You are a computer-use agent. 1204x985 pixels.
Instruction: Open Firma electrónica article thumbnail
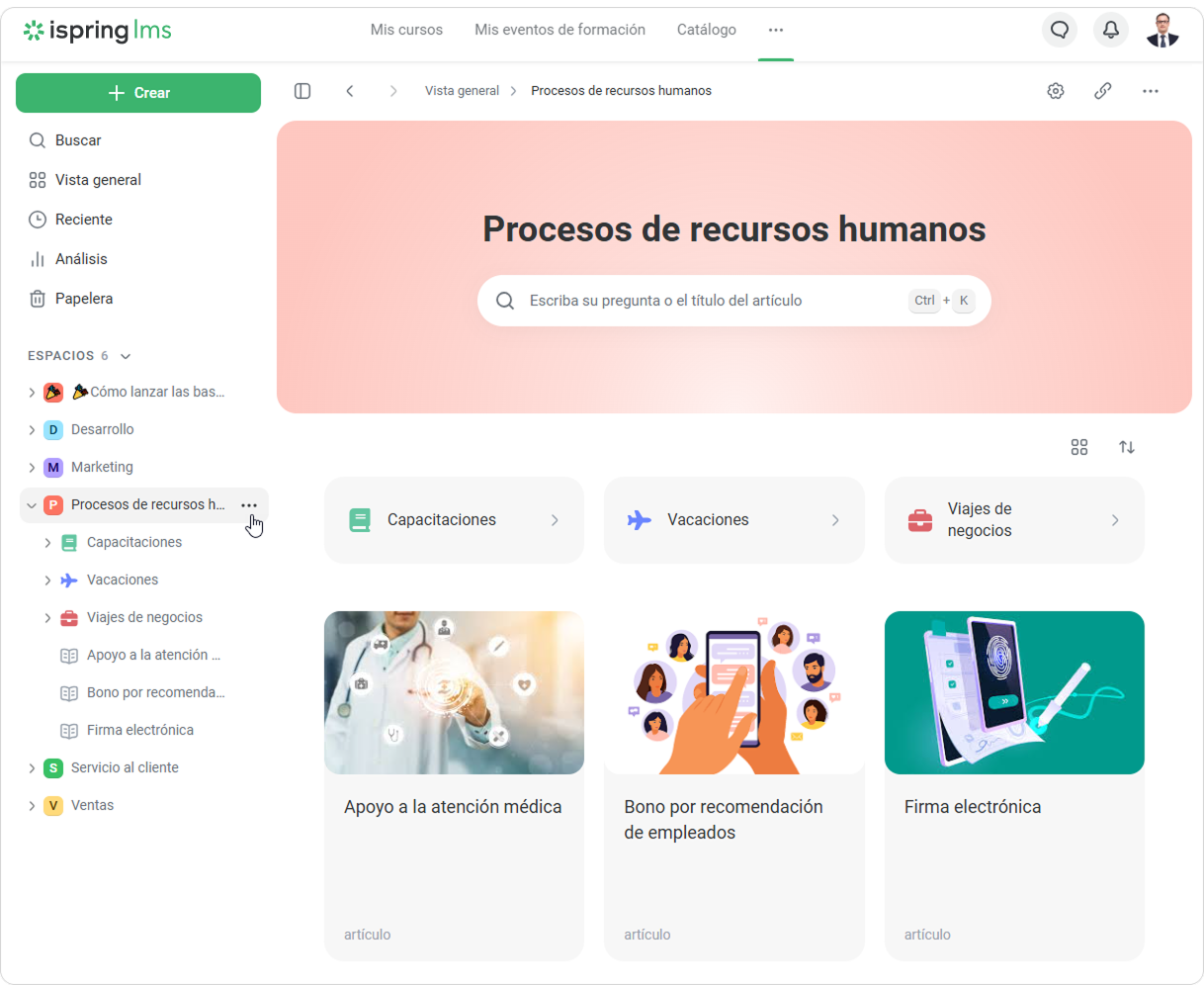tap(1014, 692)
